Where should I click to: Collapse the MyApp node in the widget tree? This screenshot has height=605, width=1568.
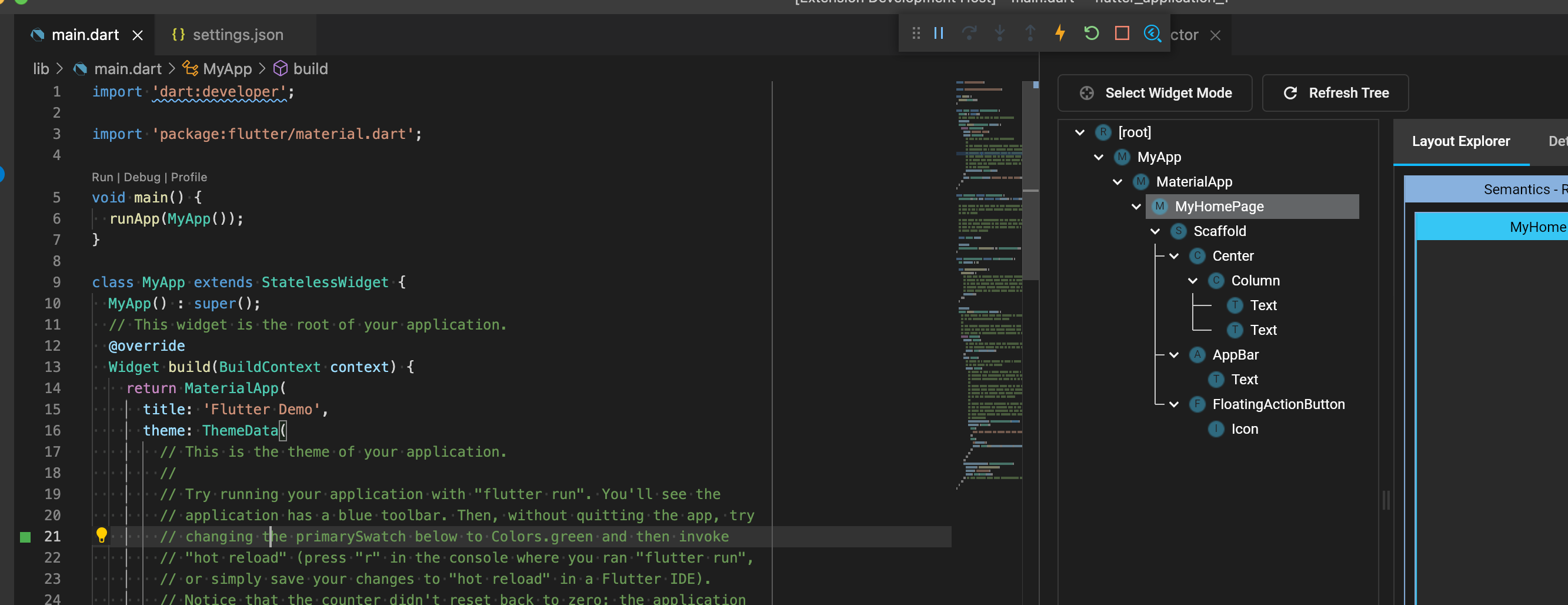(1099, 157)
